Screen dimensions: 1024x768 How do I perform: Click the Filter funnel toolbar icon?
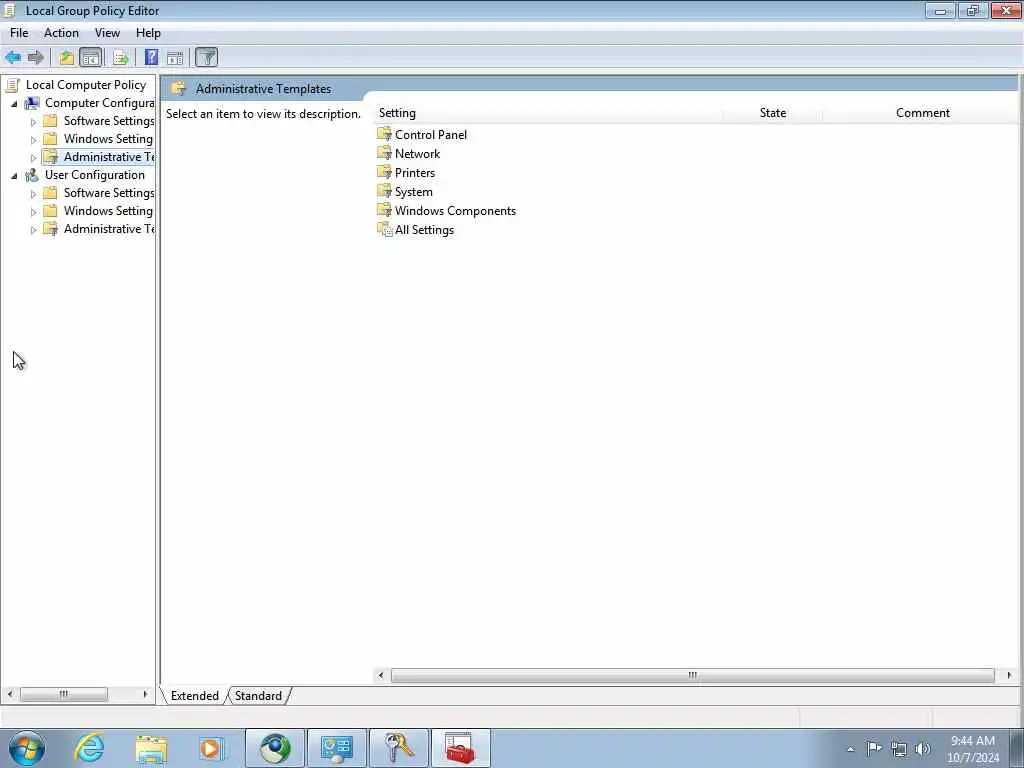coord(206,57)
